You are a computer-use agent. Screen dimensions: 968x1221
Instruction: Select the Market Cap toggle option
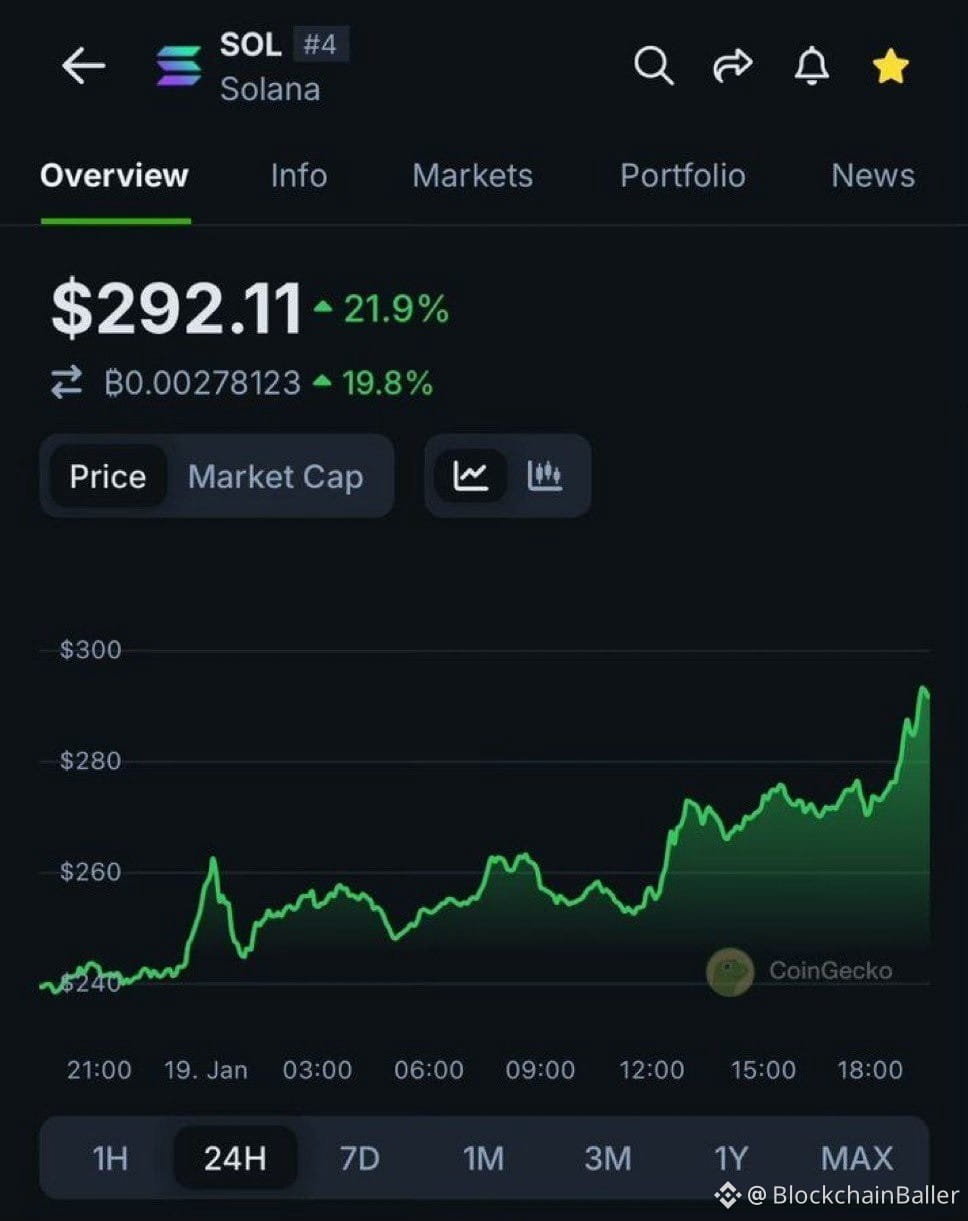pos(275,476)
